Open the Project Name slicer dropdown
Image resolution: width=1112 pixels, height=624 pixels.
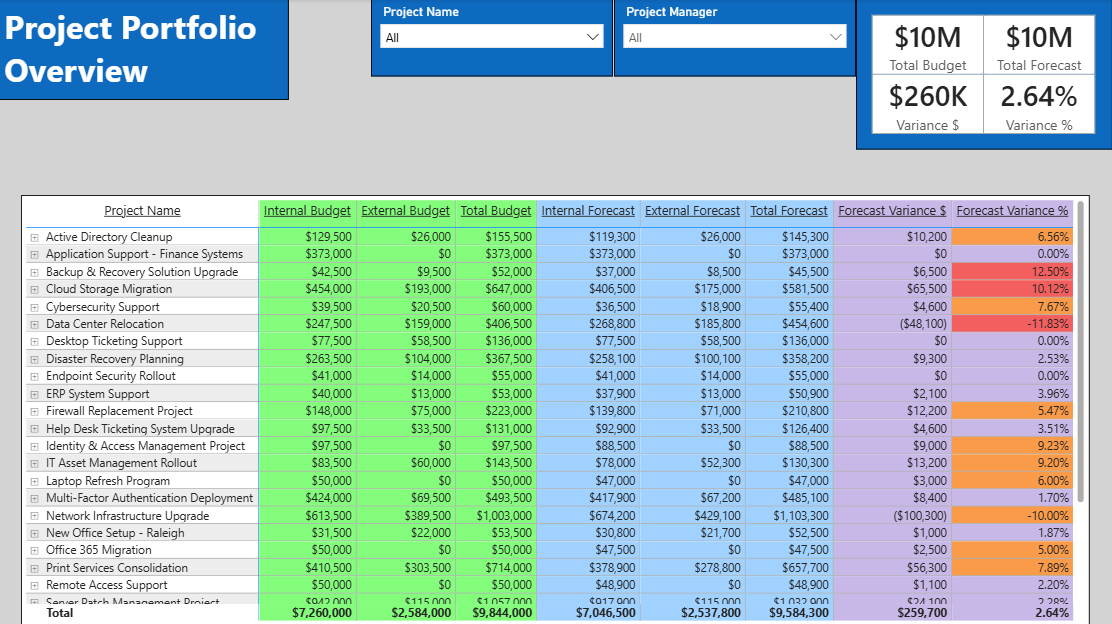pyautogui.click(x=491, y=37)
